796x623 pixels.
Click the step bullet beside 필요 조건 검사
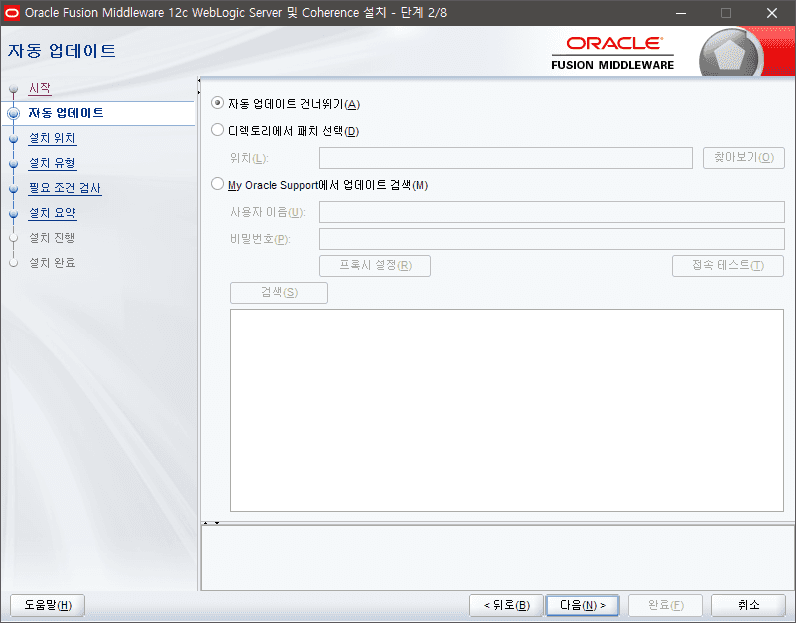14,188
